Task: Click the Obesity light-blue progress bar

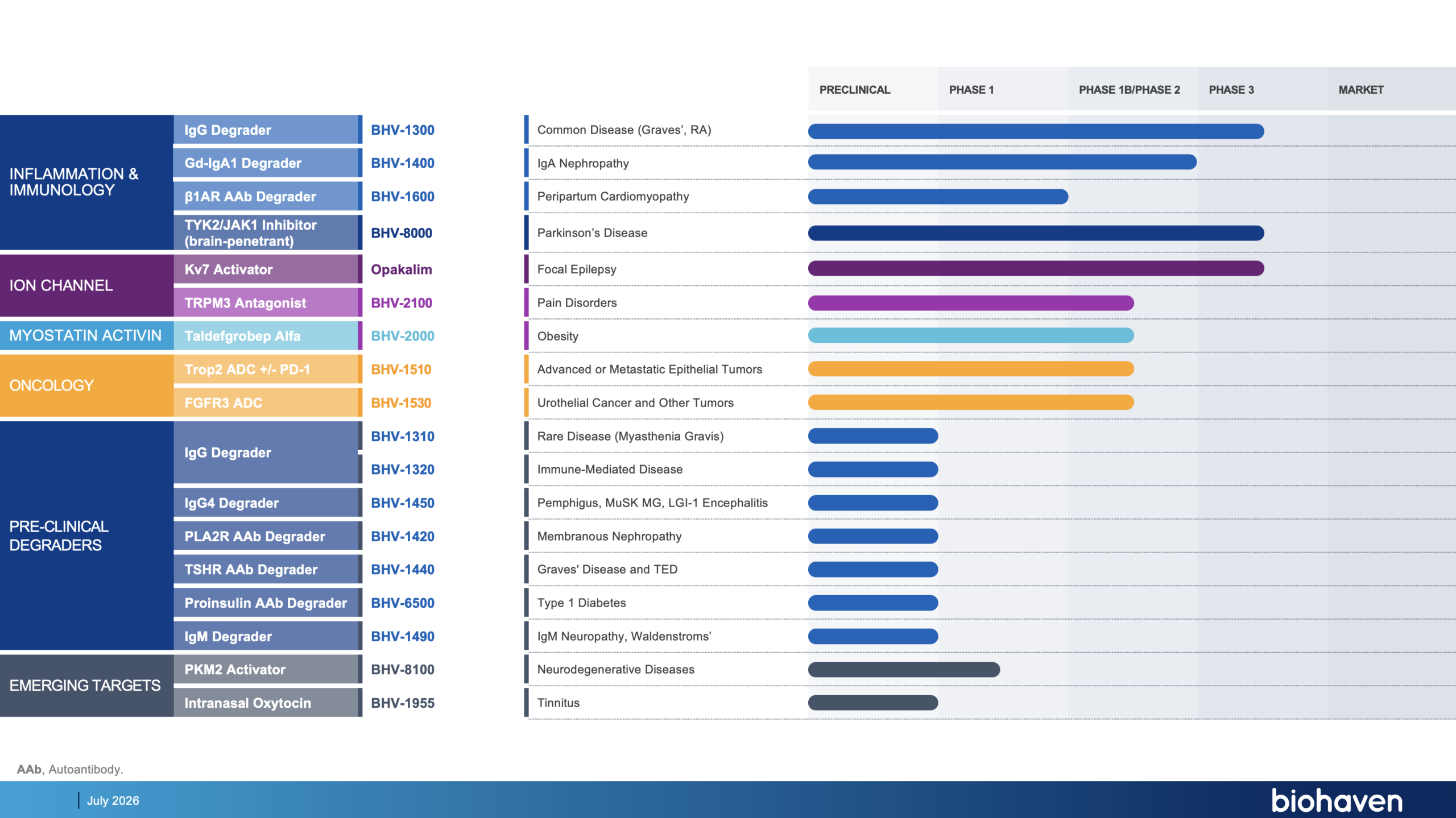Action: click(x=971, y=335)
